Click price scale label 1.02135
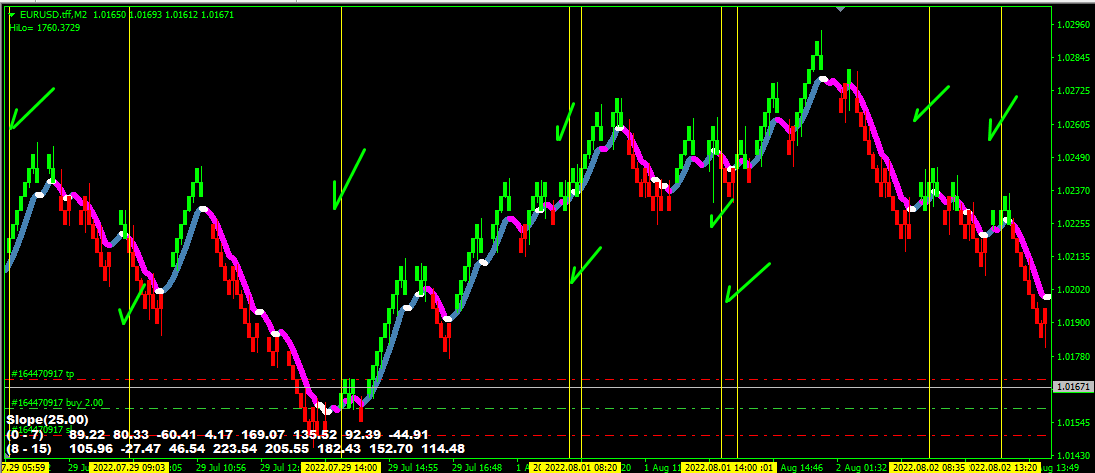The image size is (1095, 473). tap(1074, 256)
